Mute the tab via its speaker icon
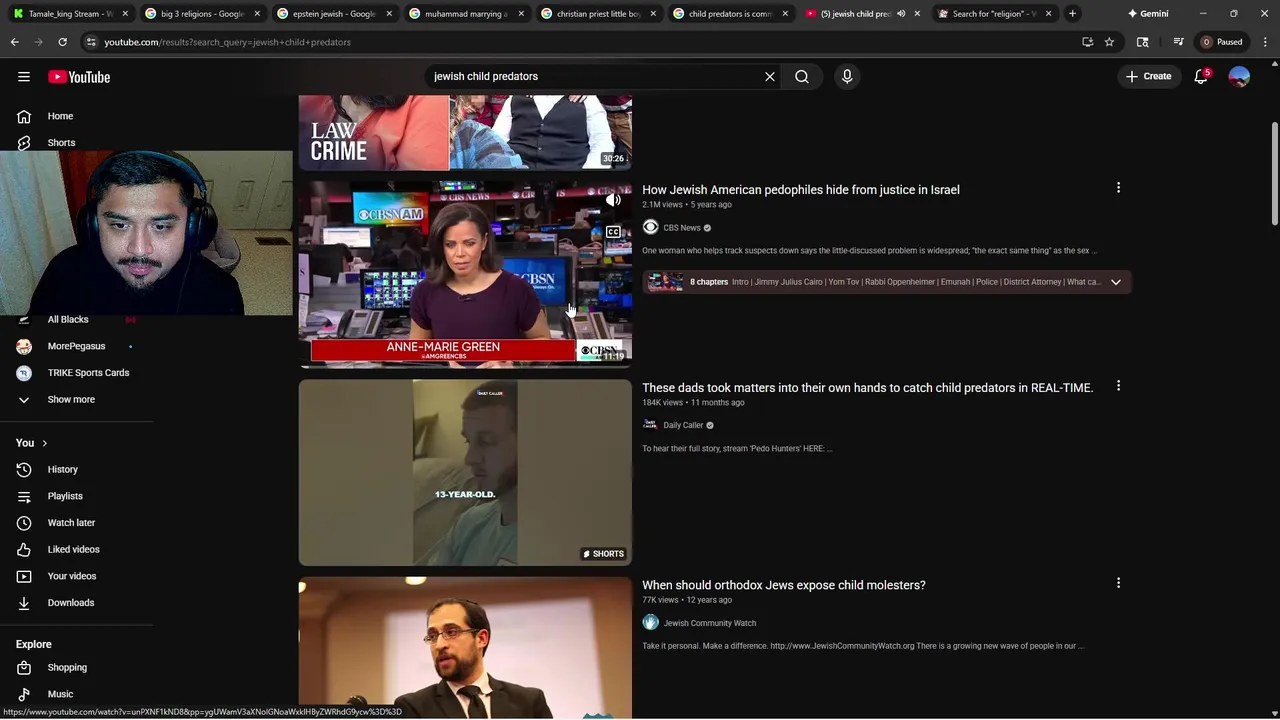This screenshot has width=1280, height=720. point(900,13)
